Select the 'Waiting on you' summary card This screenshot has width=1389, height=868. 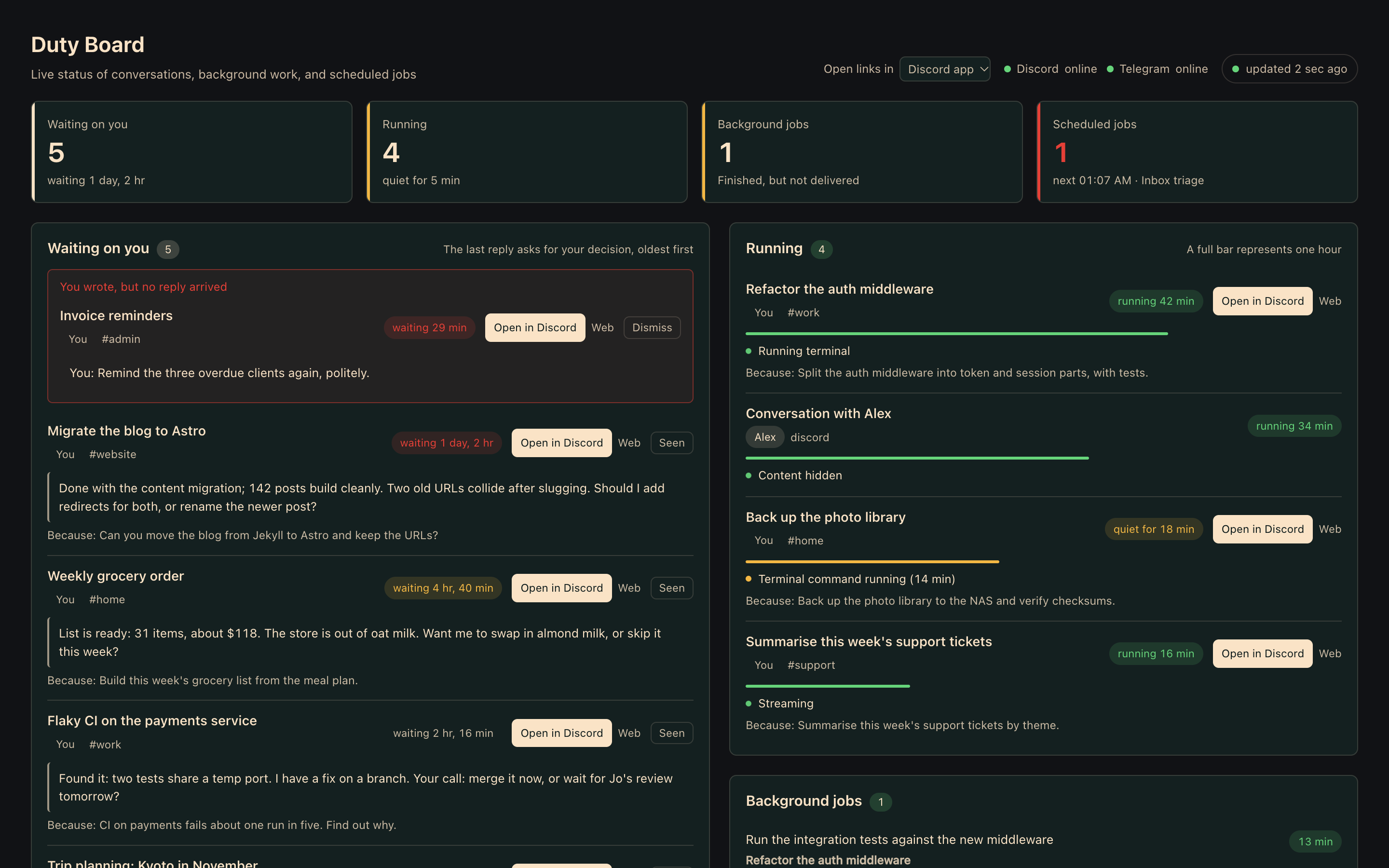[x=191, y=152]
